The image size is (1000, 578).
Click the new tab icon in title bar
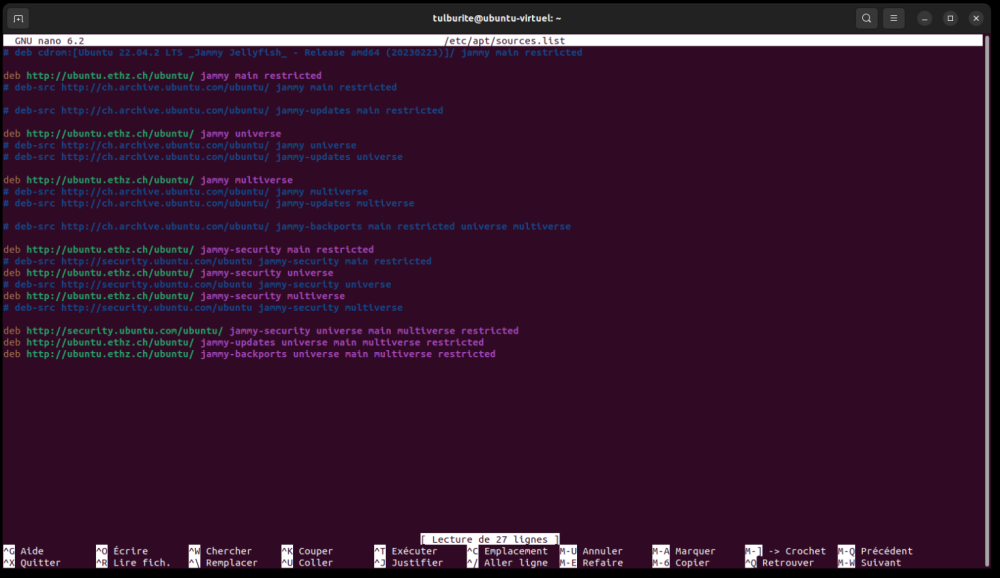point(18,18)
